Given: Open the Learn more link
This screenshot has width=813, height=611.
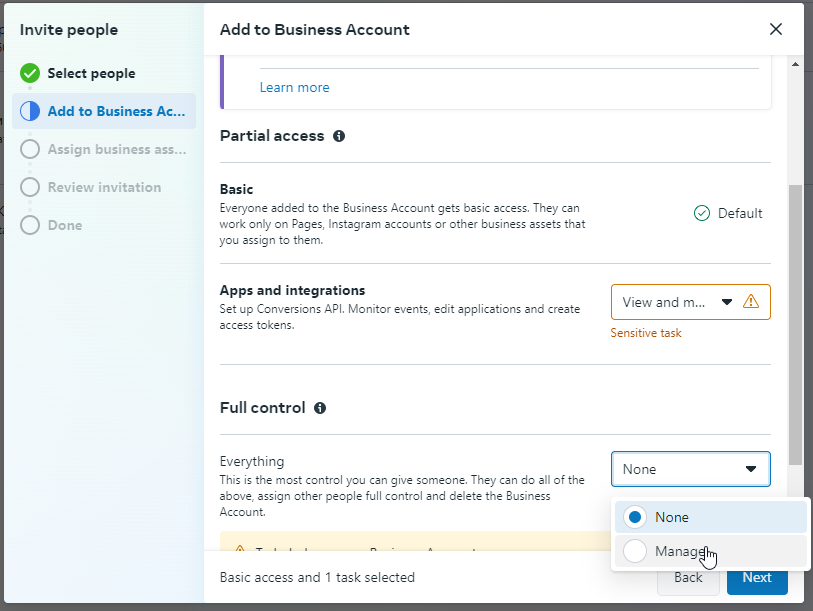Looking at the screenshot, I should [x=294, y=87].
